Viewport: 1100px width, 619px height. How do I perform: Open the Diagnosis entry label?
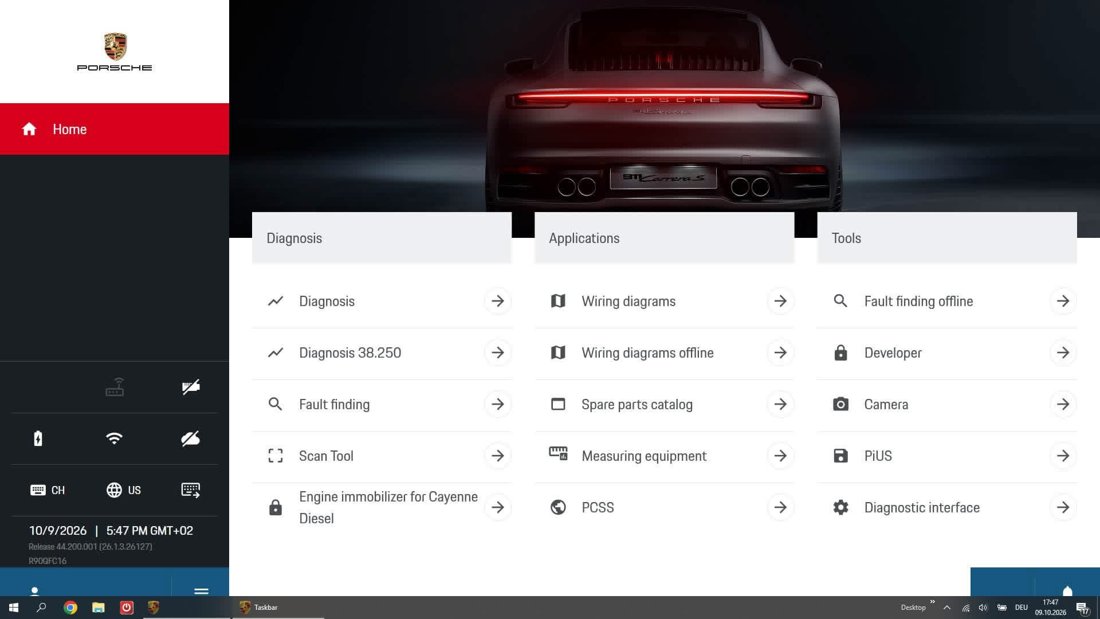[x=327, y=301]
